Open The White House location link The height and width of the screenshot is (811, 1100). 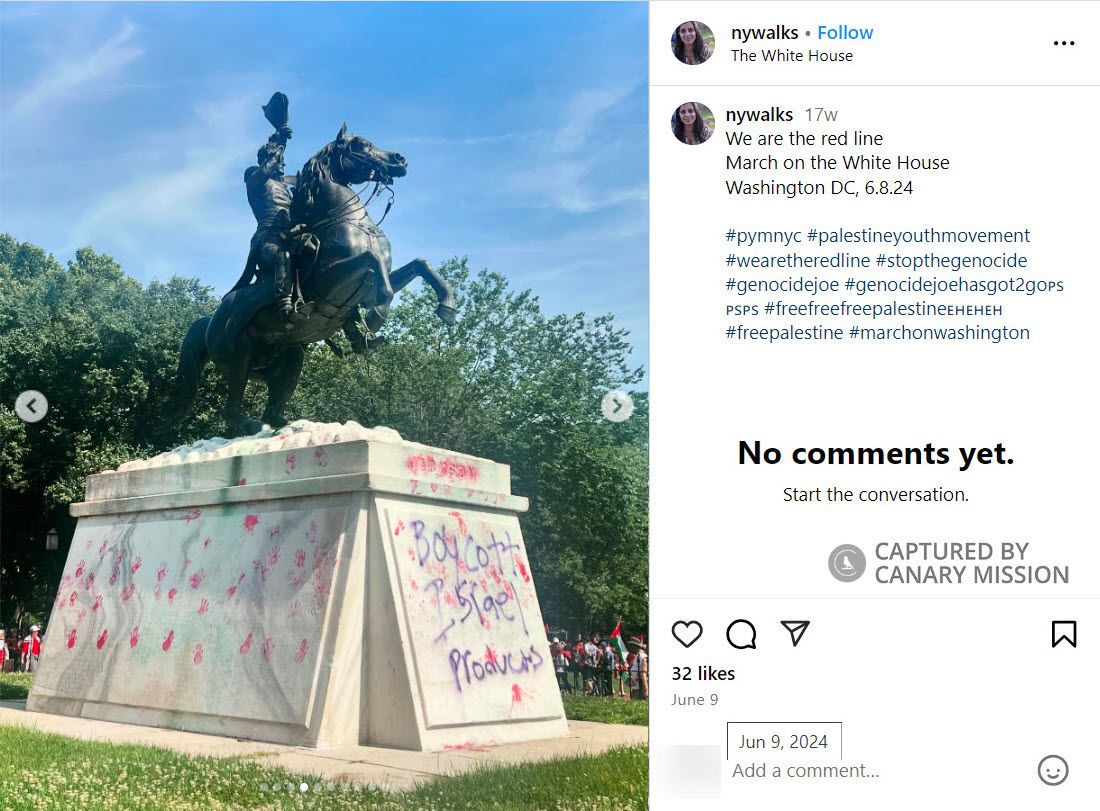[x=791, y=55]
